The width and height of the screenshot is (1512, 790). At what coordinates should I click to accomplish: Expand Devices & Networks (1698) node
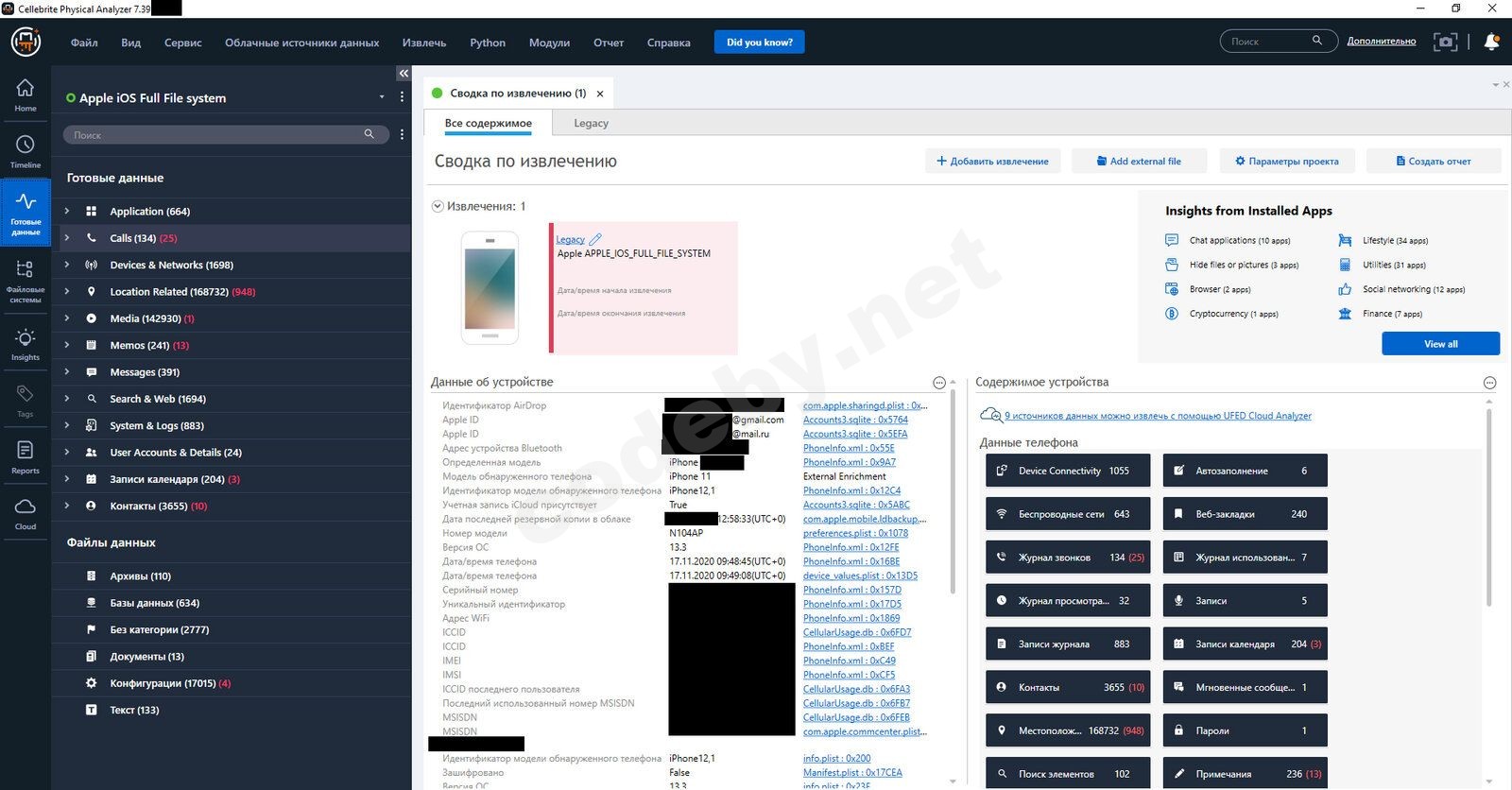coord(67,265)
